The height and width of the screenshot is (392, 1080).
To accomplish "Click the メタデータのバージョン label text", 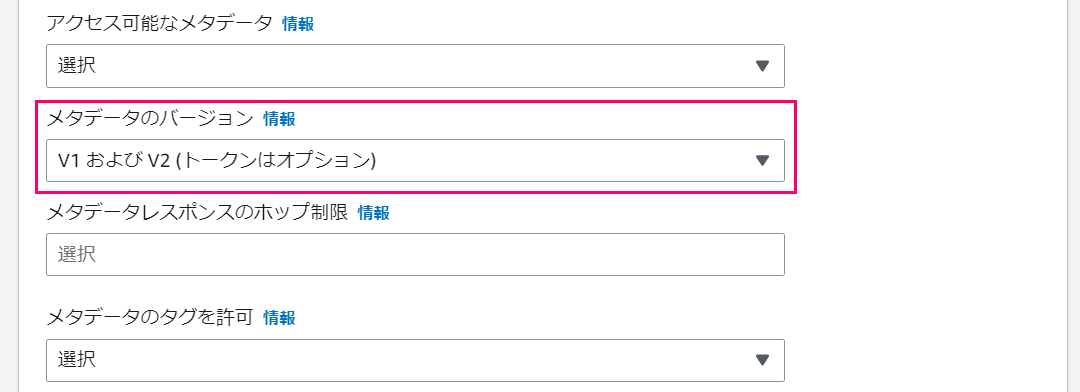I will (150, 119).
